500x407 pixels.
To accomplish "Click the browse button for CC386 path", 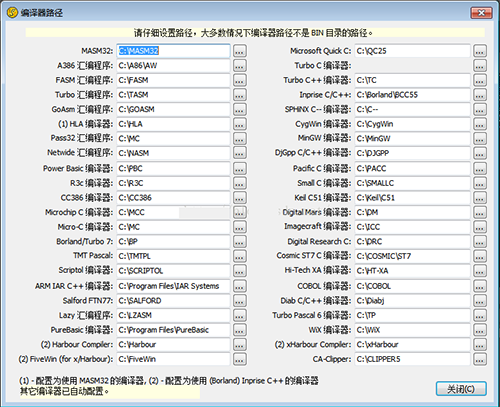I will (240, 198).
